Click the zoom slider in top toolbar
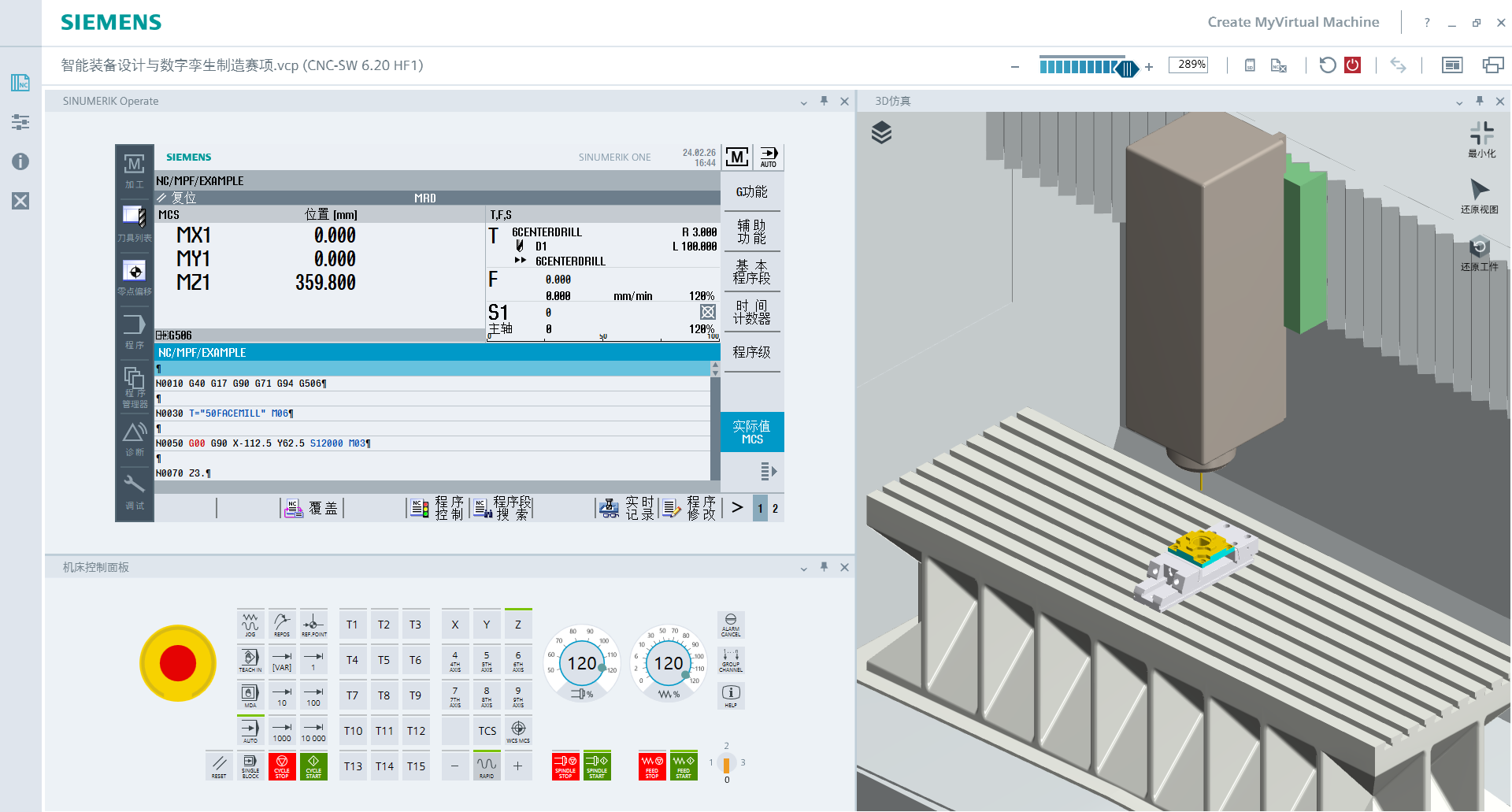 [x=1088, y=66]
